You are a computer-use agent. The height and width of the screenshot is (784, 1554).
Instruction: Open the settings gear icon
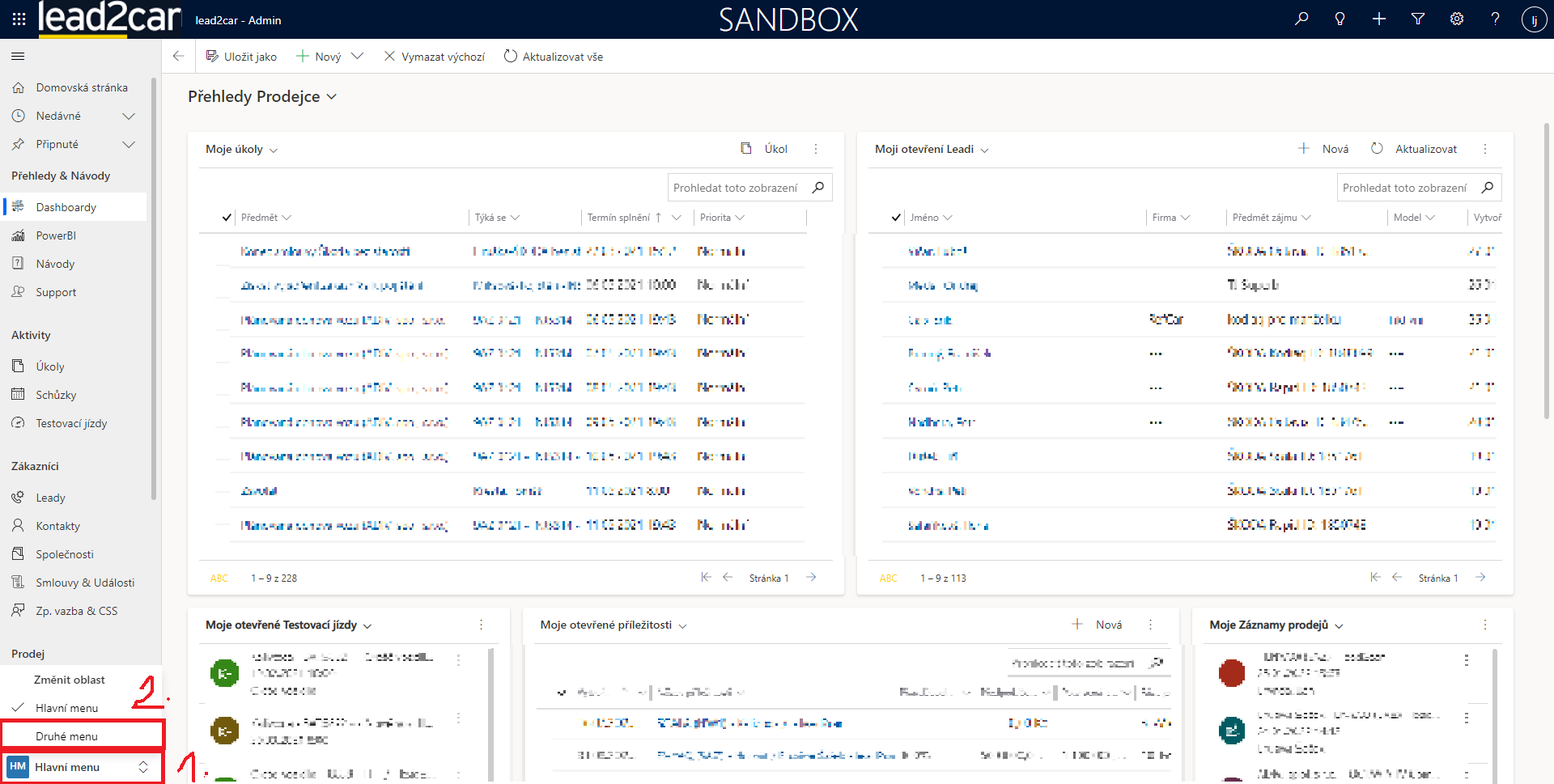[1457, 19]
